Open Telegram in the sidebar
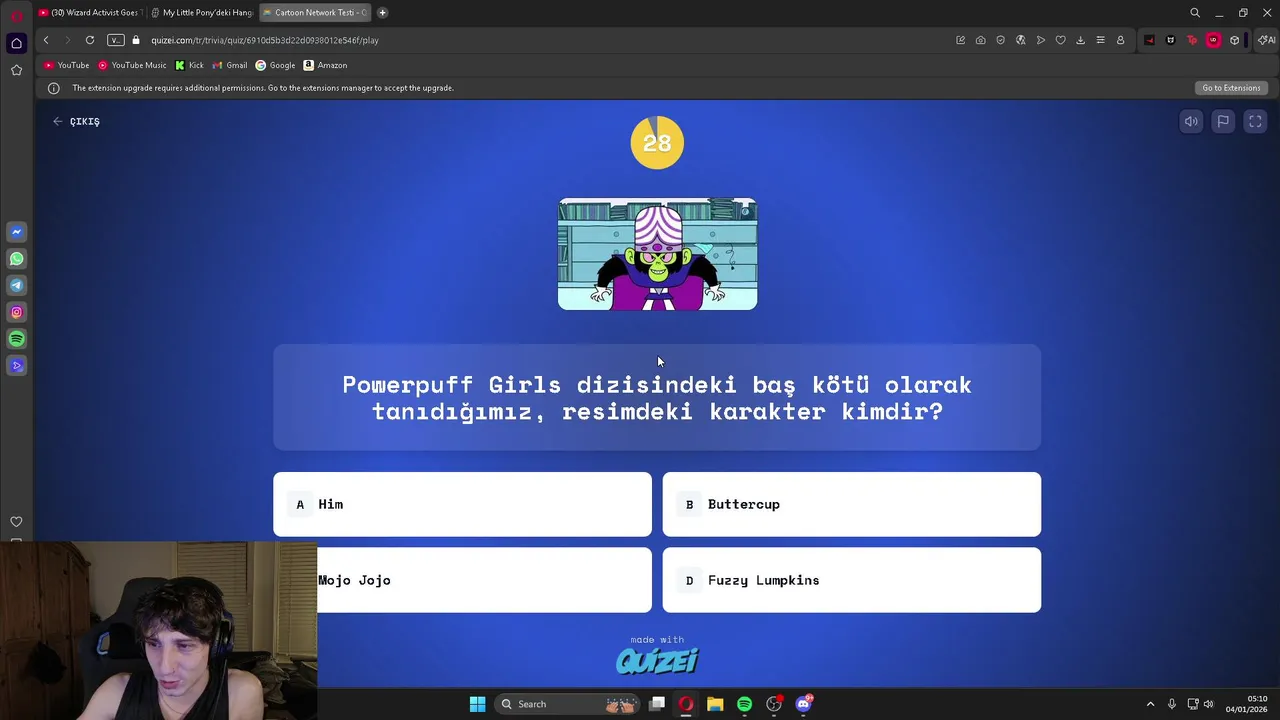1280x720 pixels. (16, 285)
